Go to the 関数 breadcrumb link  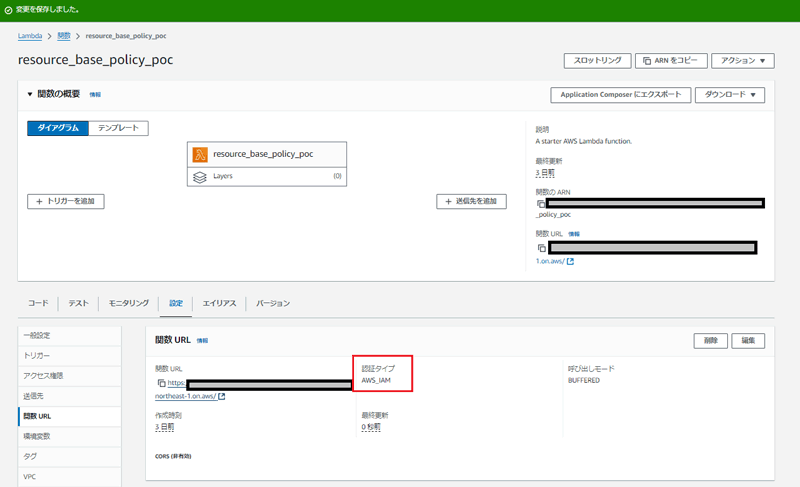click(64, 36)
